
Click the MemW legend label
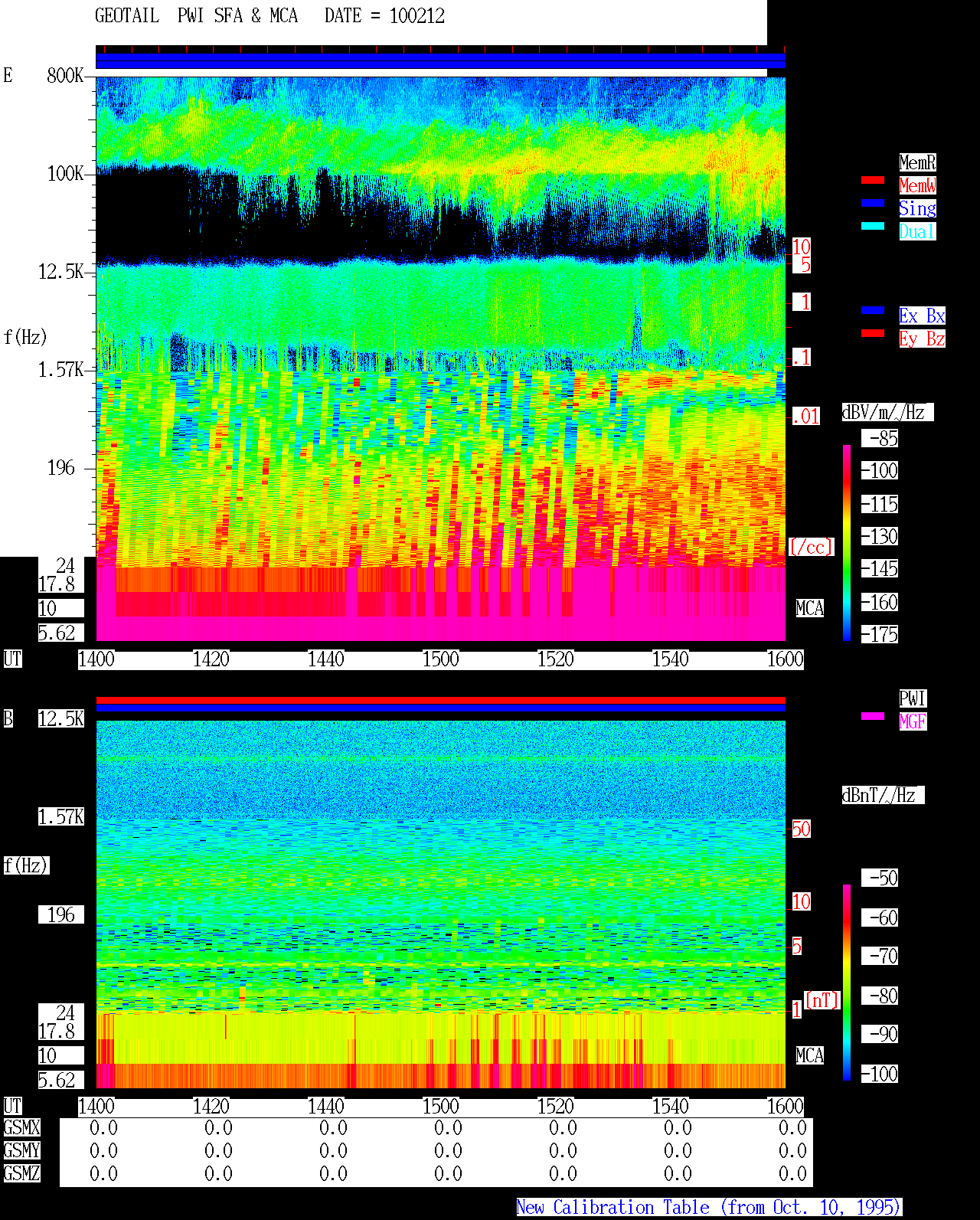917,185
